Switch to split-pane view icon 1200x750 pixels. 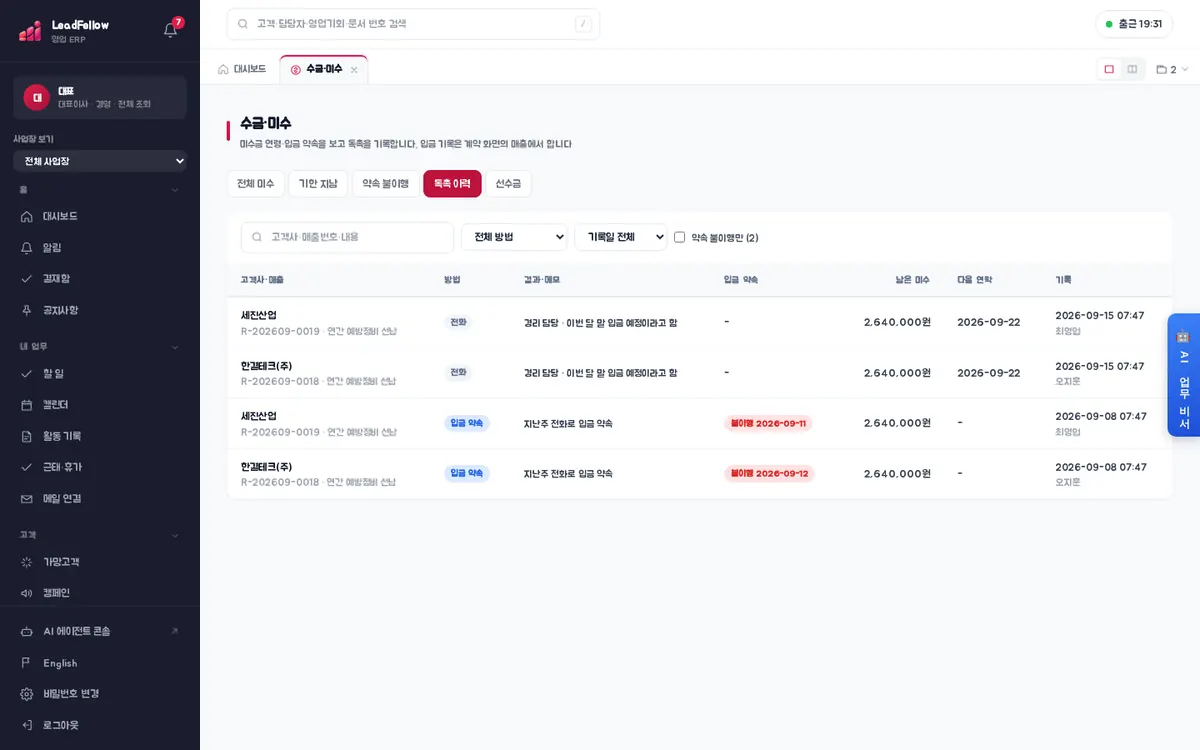pos(1132,69)
